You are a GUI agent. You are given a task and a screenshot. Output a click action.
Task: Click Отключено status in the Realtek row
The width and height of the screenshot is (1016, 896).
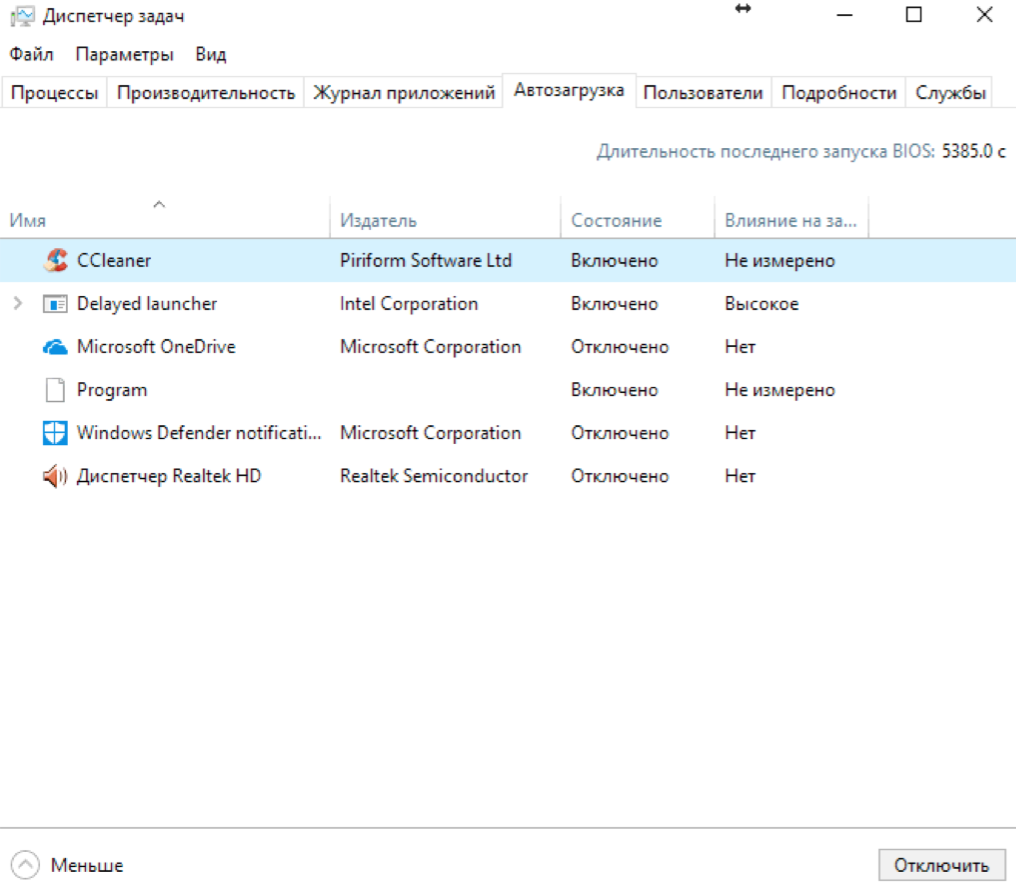click(619, 476)
